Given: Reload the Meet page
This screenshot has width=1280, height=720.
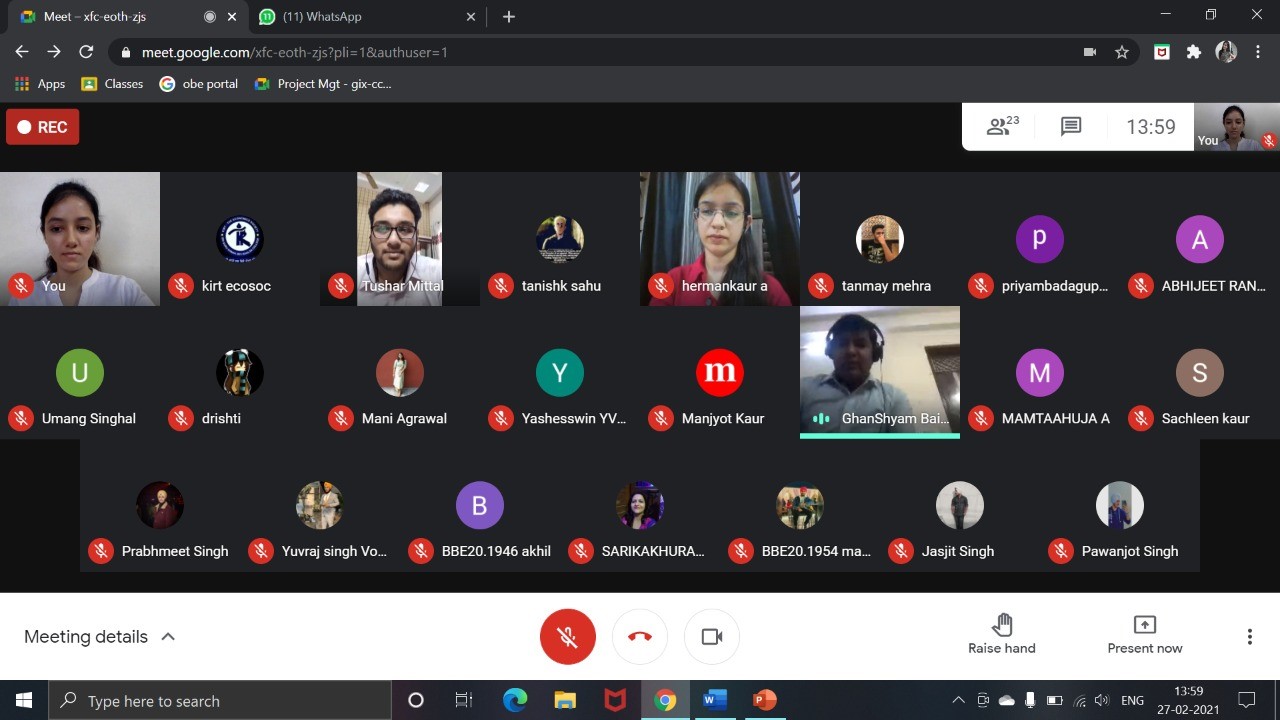Looking at the screenshot, I should point(86,52).
